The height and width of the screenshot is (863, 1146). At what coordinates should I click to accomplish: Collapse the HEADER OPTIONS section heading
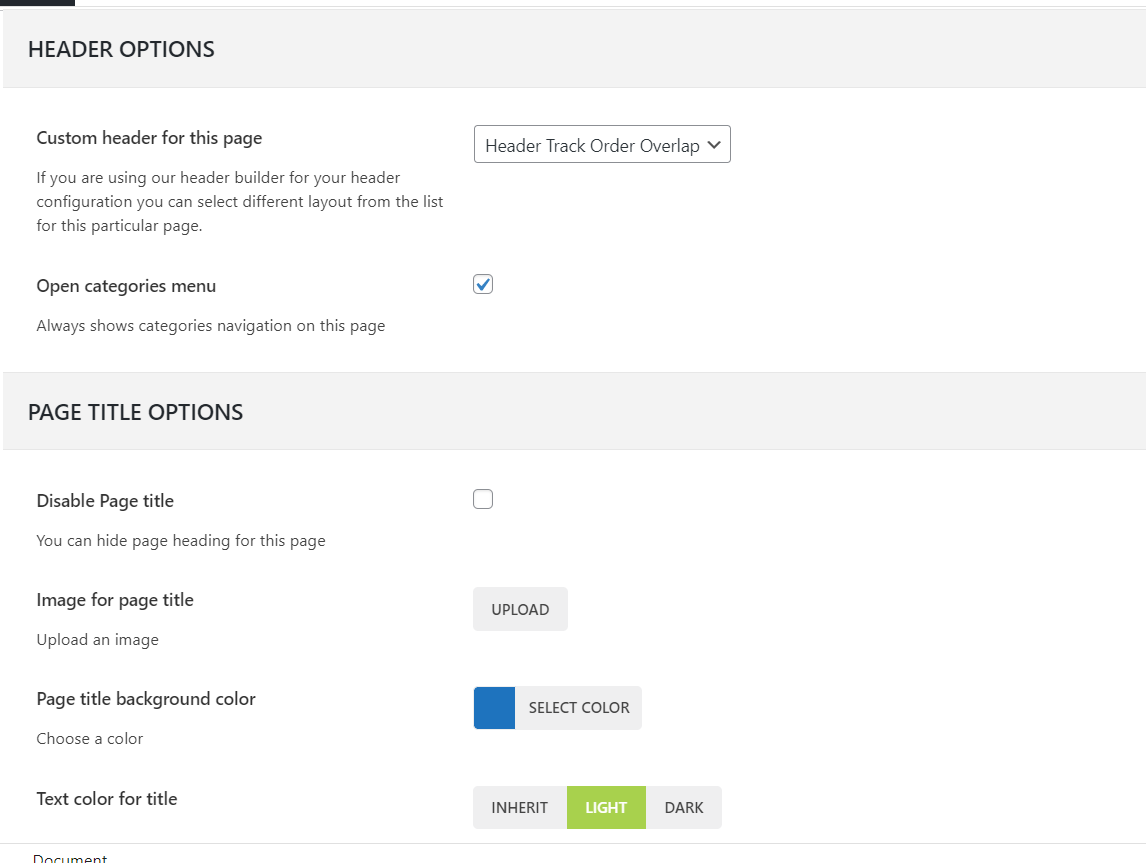(121, 49)
